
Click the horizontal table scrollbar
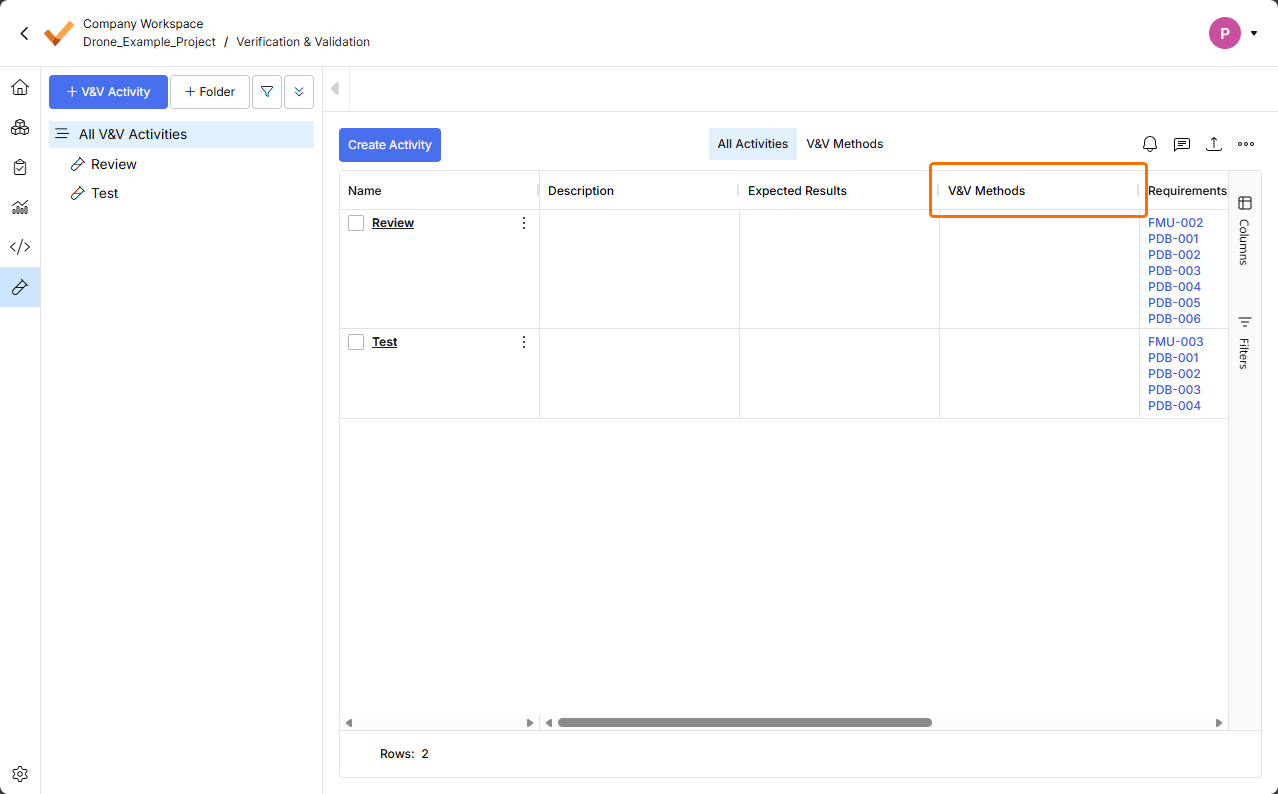coord(744,722)
